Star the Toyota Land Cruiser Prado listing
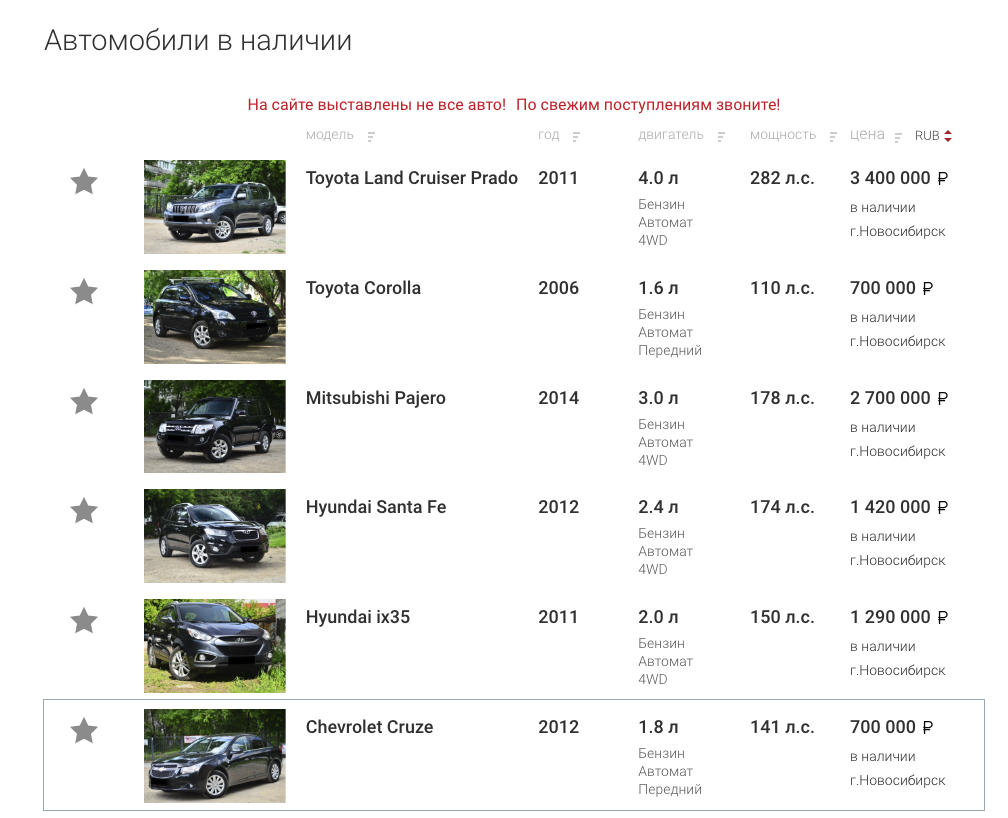The width and height of the screenshot is (1008, 818). pyautogui.click(x=84, y=182)
